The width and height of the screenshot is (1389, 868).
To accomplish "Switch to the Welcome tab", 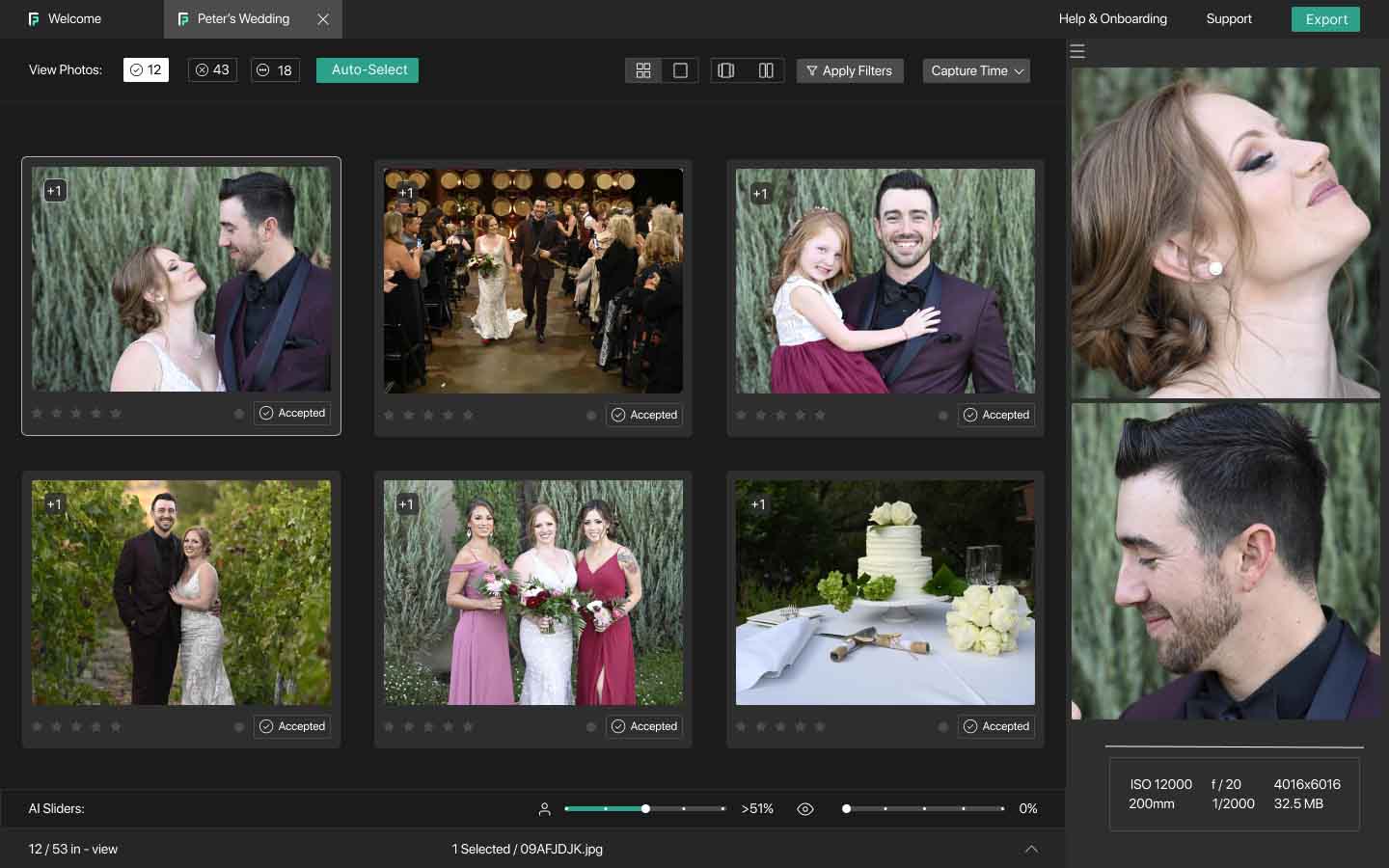I will [x=74, y=18].
